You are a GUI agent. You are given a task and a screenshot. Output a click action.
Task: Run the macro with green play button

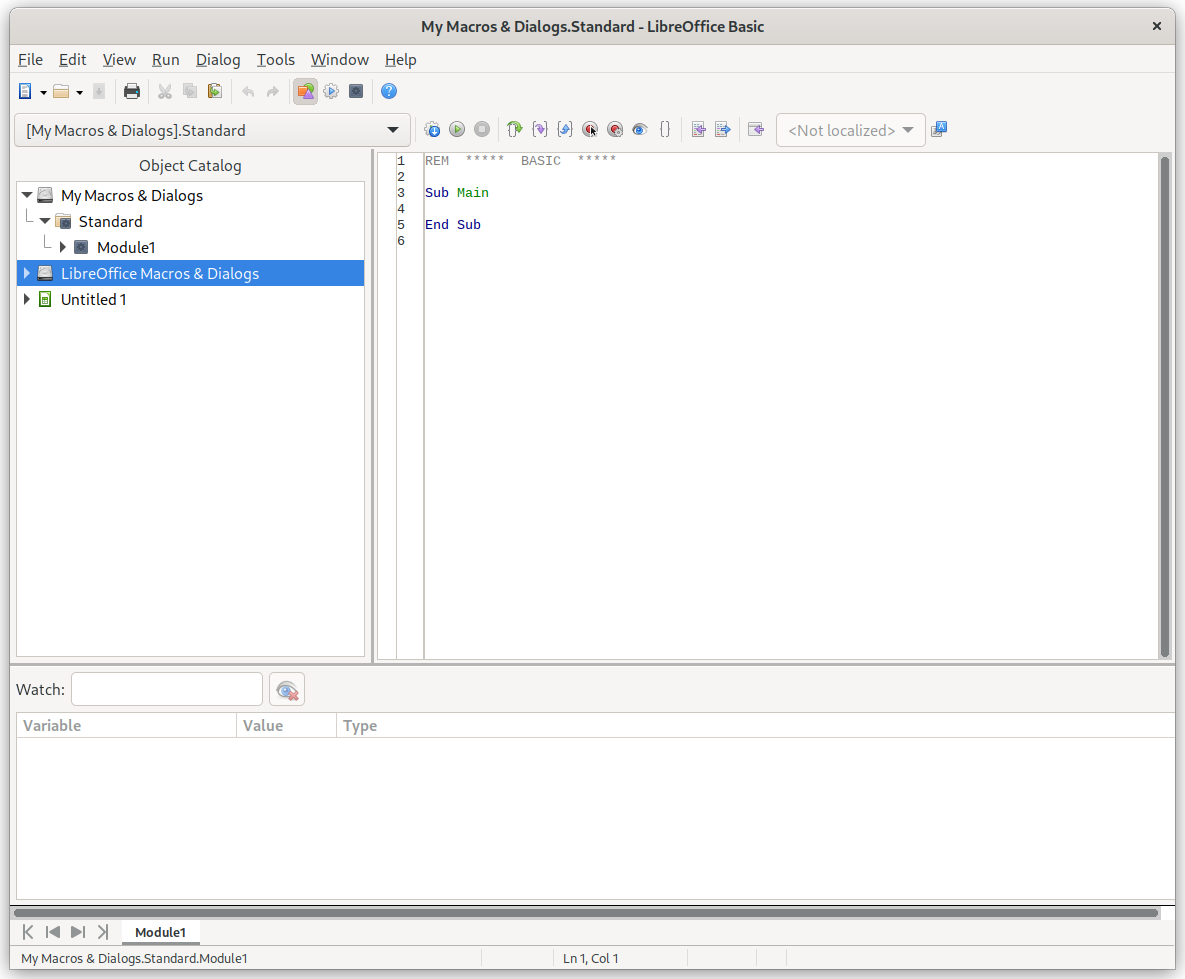click(x=457, y=129)
